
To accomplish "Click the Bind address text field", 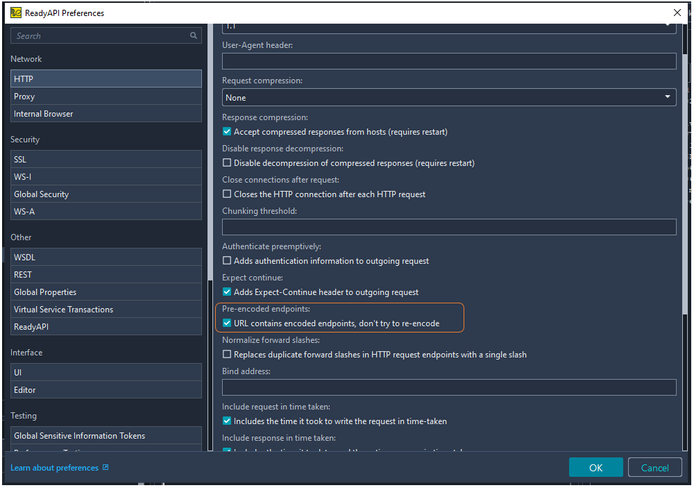I will pos(448,387).
